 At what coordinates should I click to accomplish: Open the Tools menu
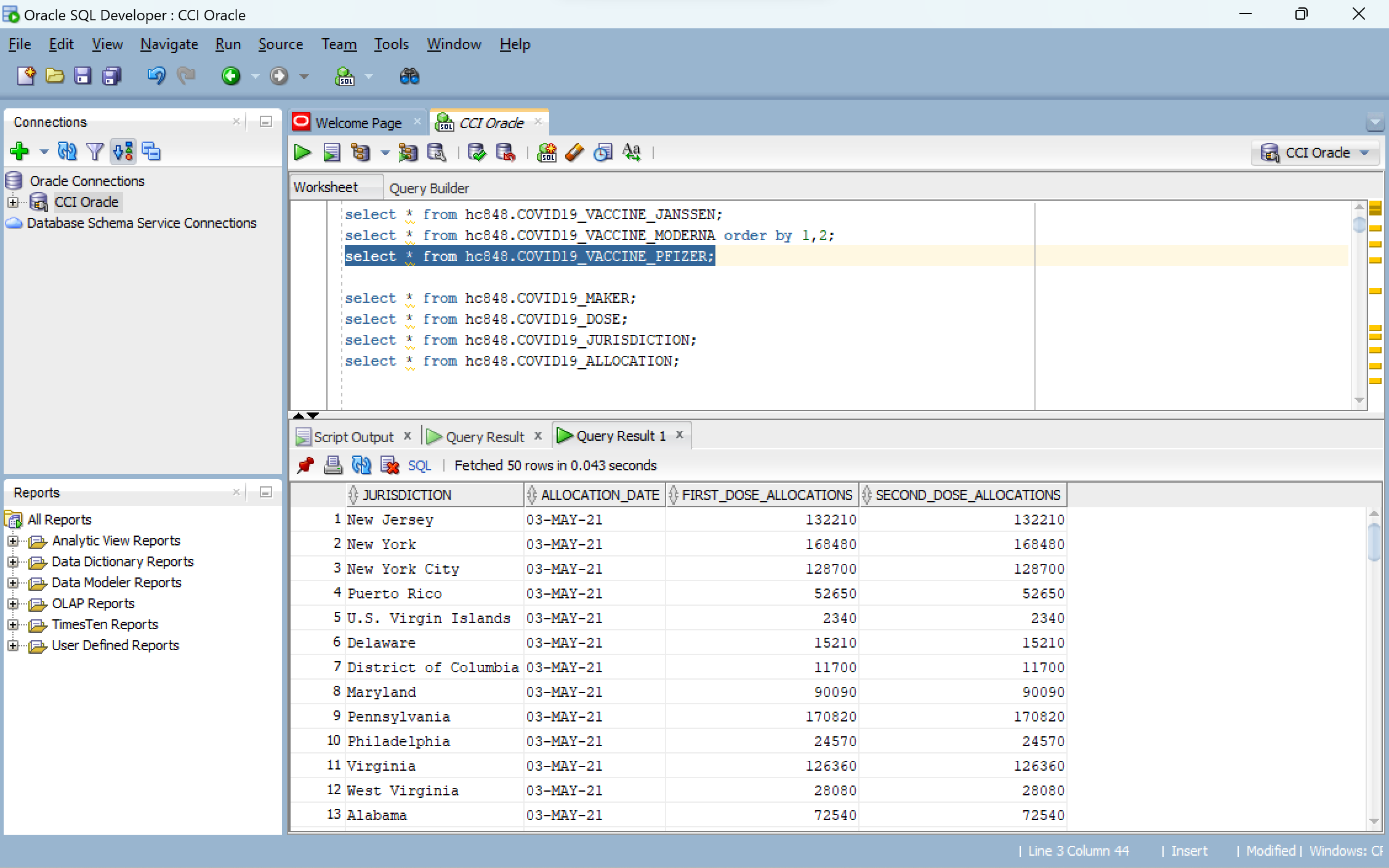(x=391, y=44)
